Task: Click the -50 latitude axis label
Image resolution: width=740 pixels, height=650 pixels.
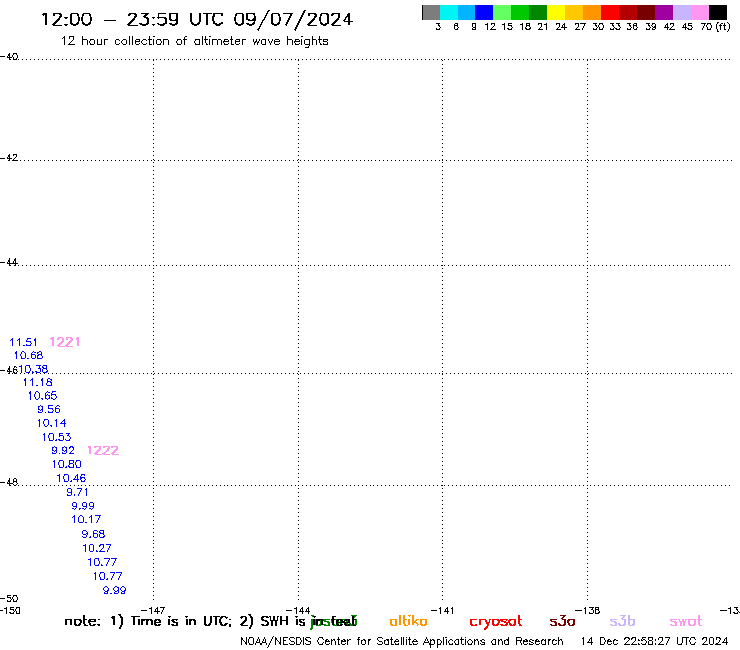Action: (x=9, y=599)
